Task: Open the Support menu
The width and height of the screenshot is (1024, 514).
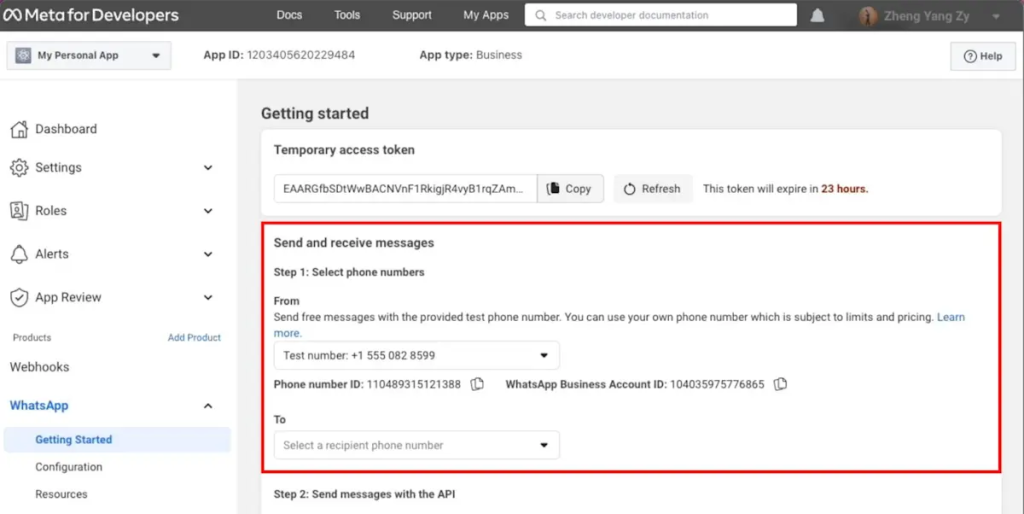Action: pos(412,15)
